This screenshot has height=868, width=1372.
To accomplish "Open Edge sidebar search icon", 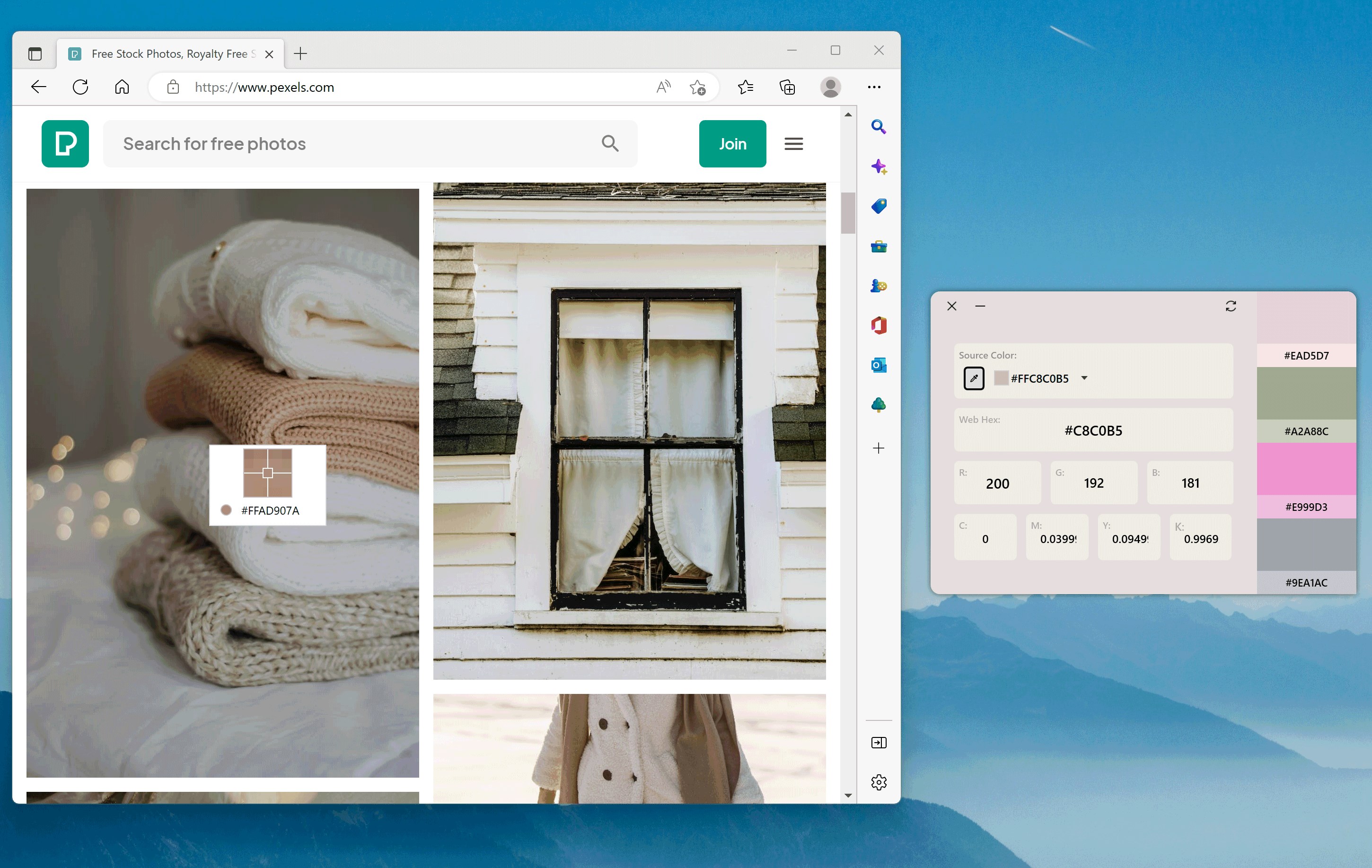I will pos(878,126).
